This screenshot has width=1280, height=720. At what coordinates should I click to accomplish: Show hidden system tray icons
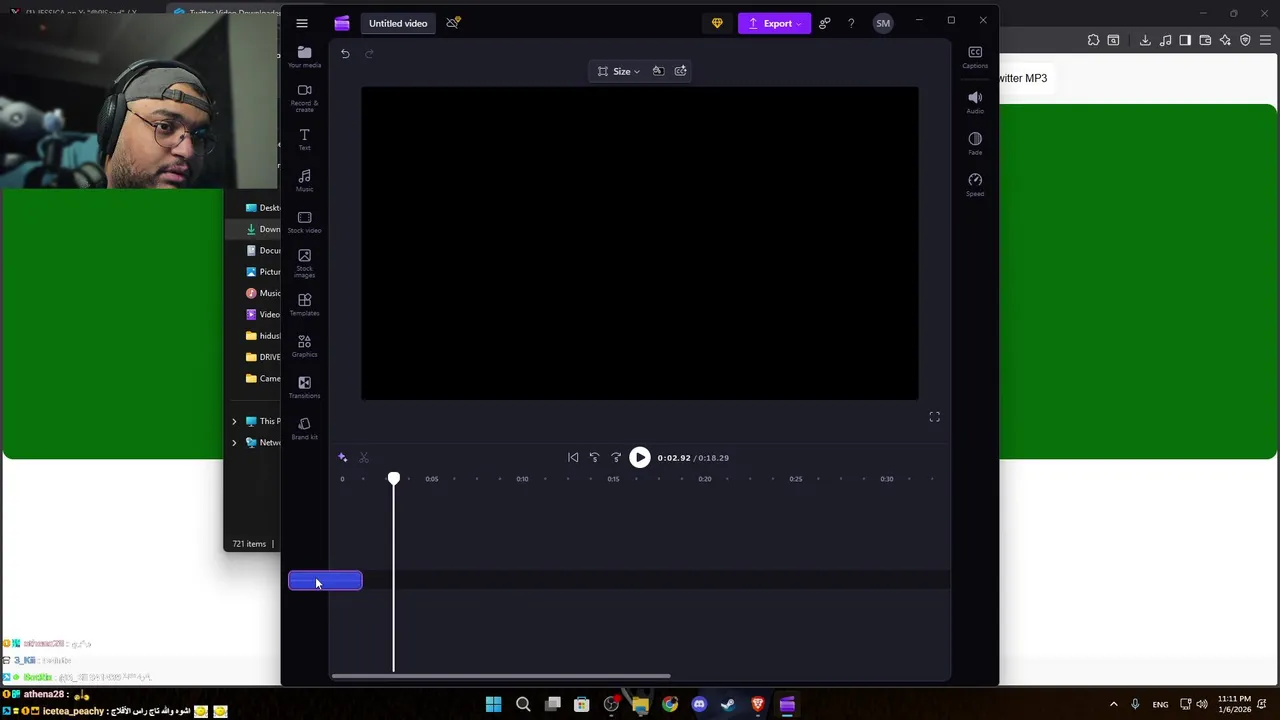tap(1113, 705)
